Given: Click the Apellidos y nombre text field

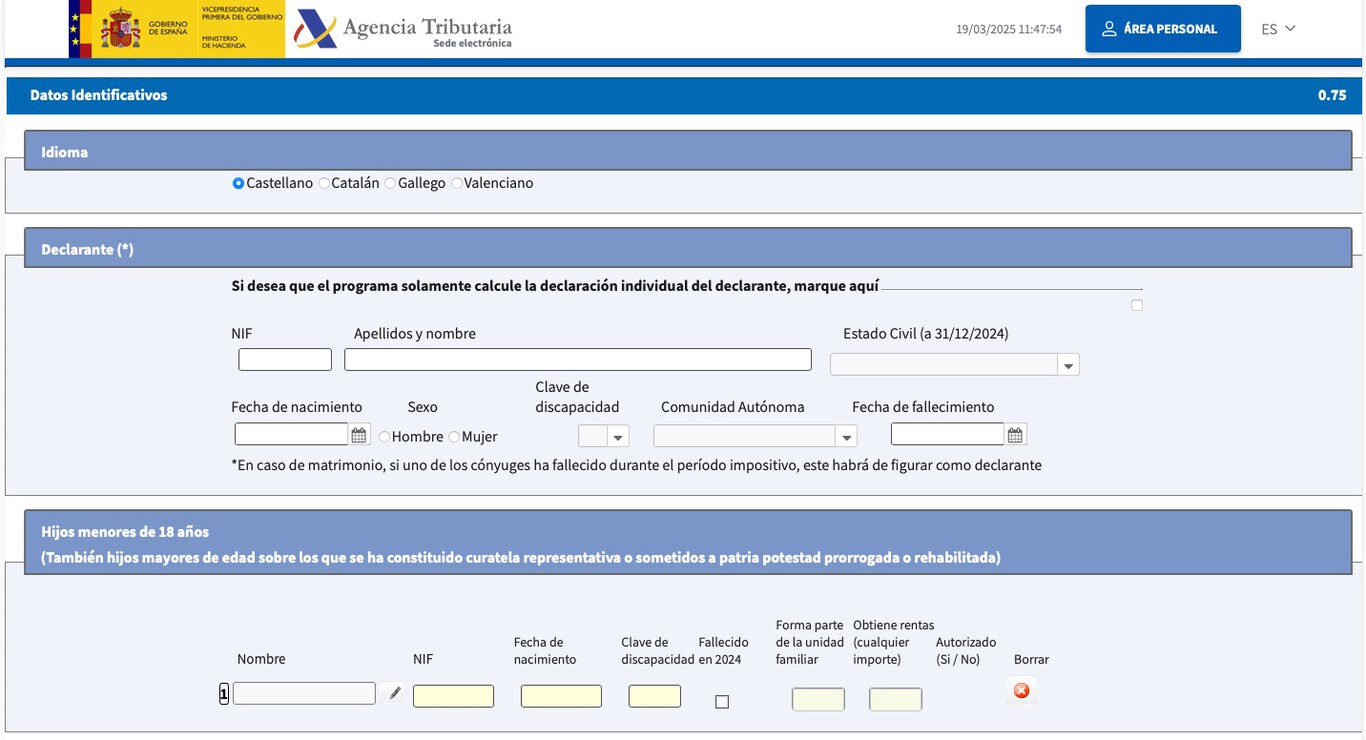Looking at the screenshot, I should click(x=578, y=360).
